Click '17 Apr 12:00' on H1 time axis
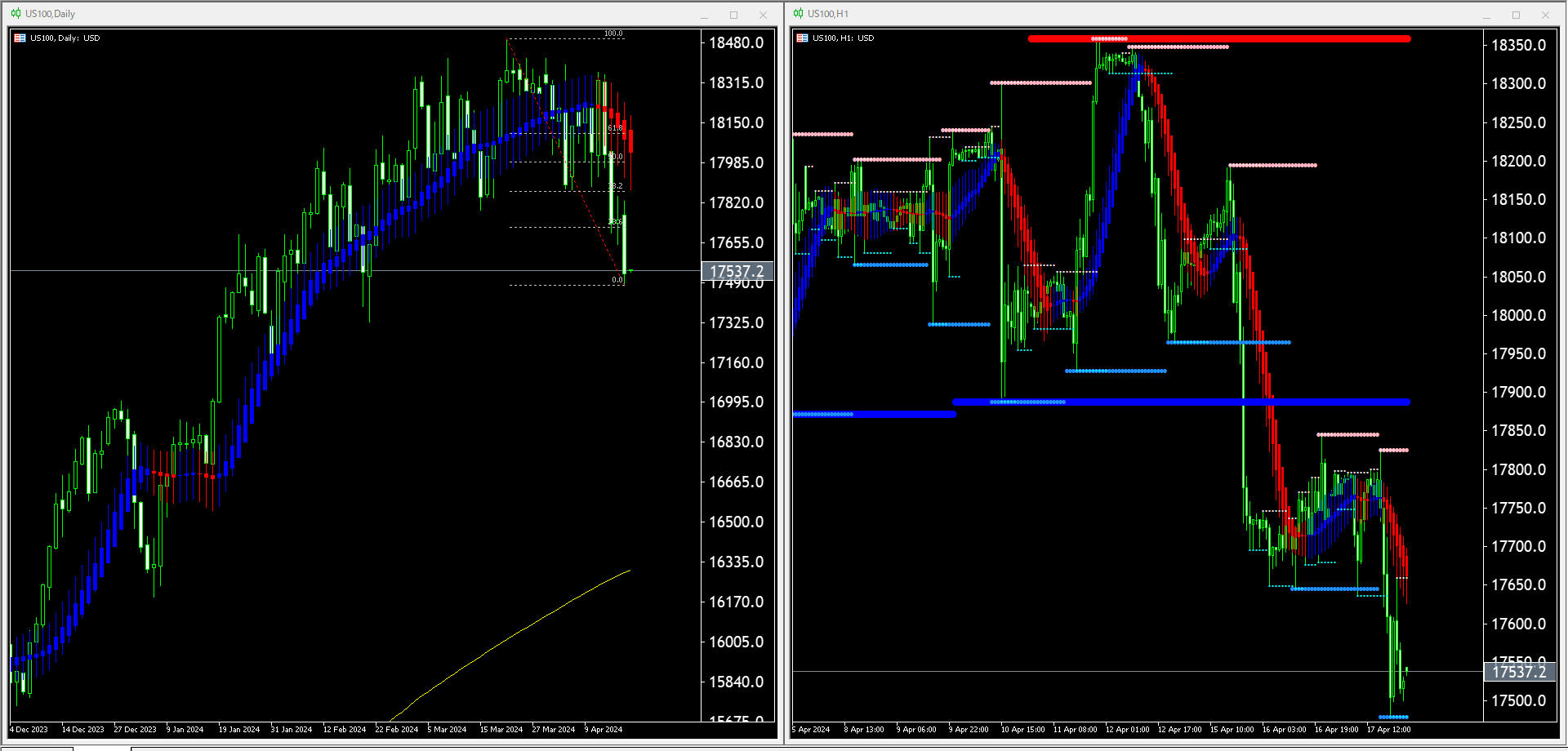The width and height of the screenshot is (1568, 751). [x=1389, y=730]
